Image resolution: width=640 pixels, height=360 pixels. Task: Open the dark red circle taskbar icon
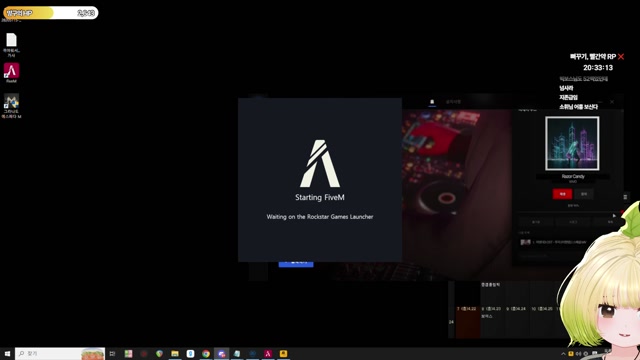click(144, 354)
